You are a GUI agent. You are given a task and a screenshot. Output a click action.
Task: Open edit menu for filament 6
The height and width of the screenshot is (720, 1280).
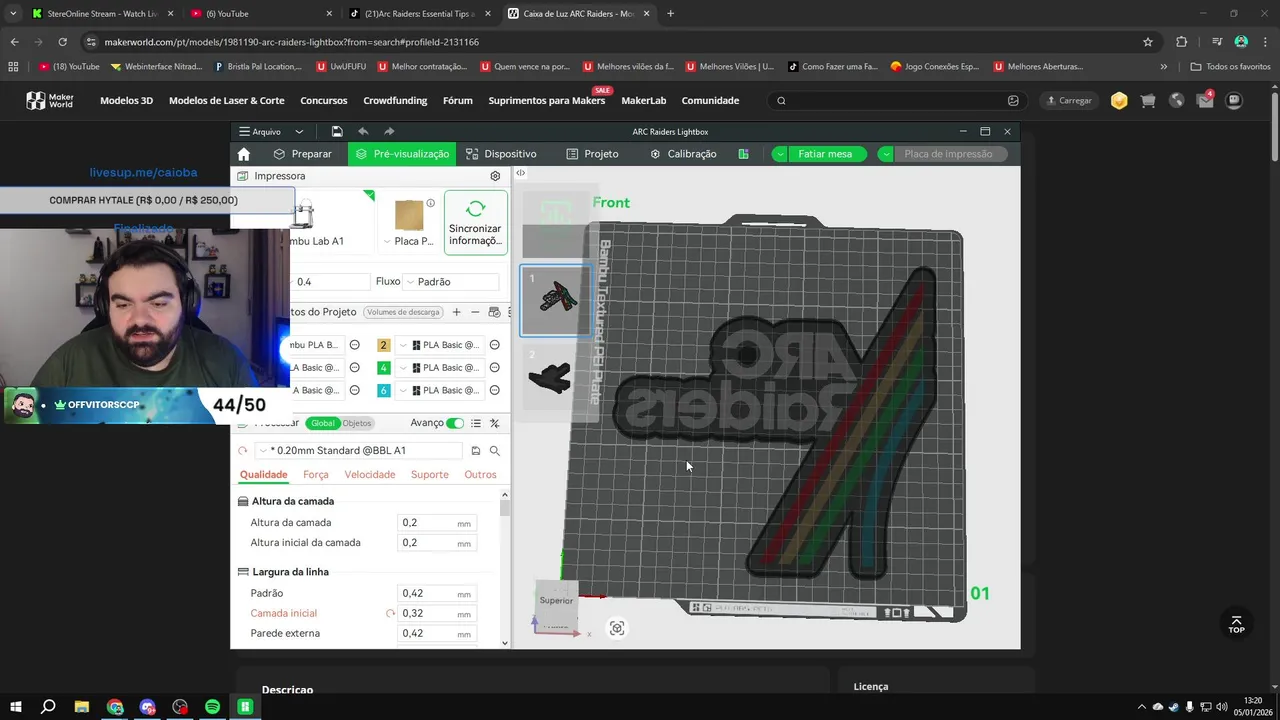494,390
